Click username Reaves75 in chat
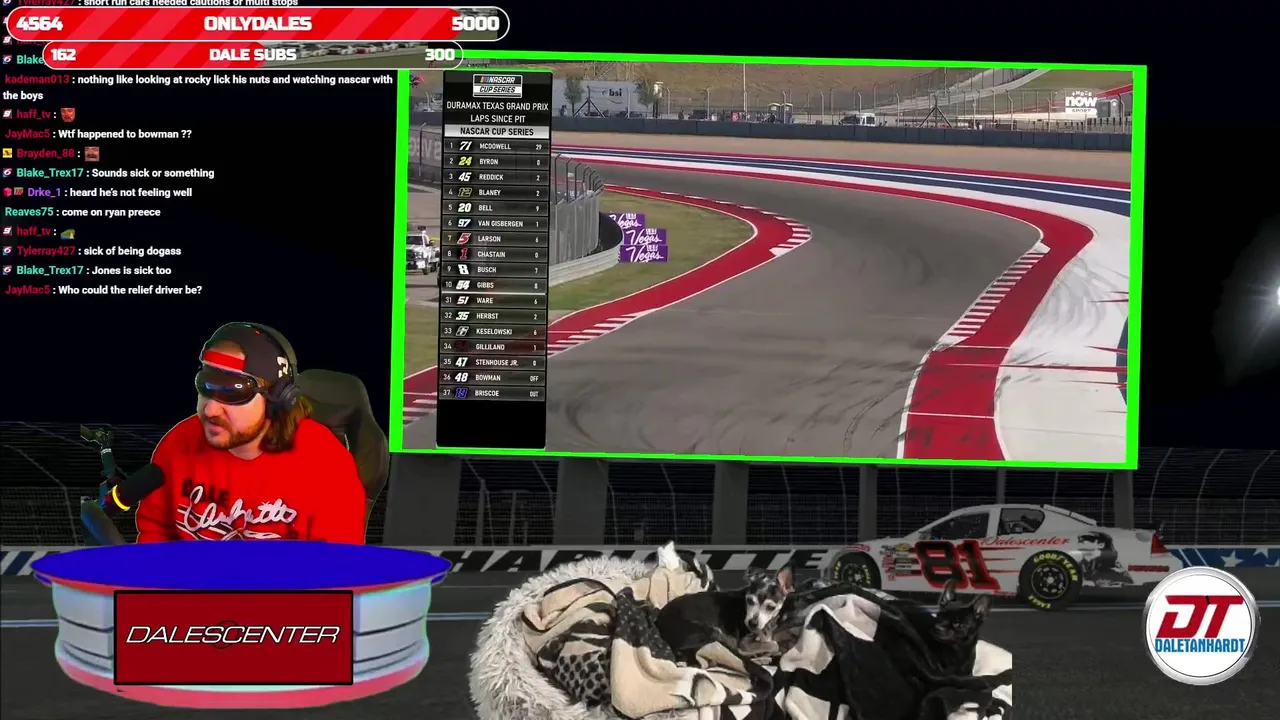Viewport: 1280px width, 720px height. pos(28,212)
